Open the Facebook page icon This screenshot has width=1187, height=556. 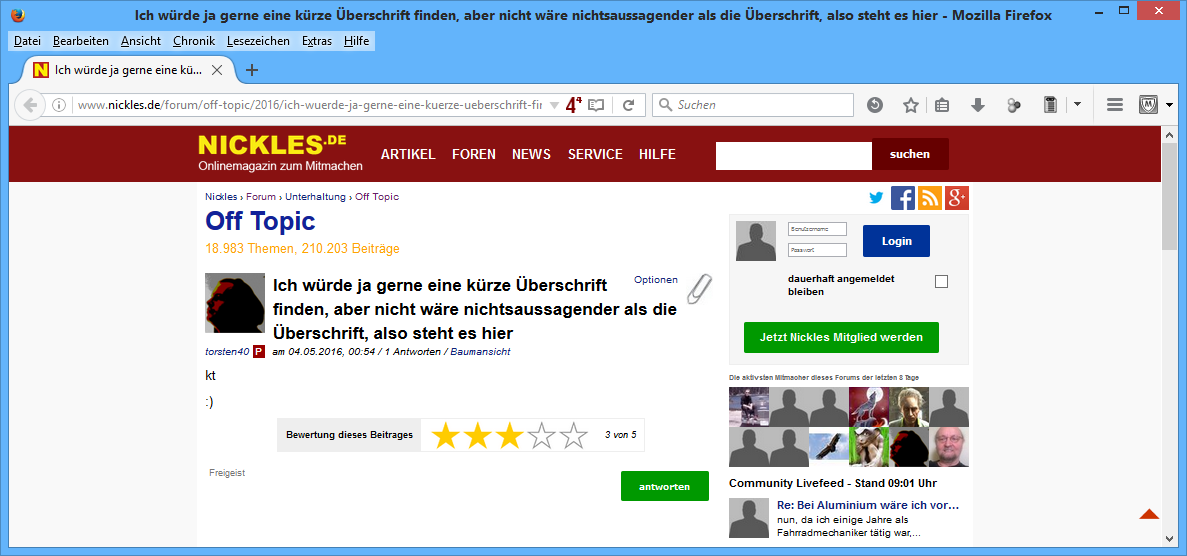tap(902, 198)
